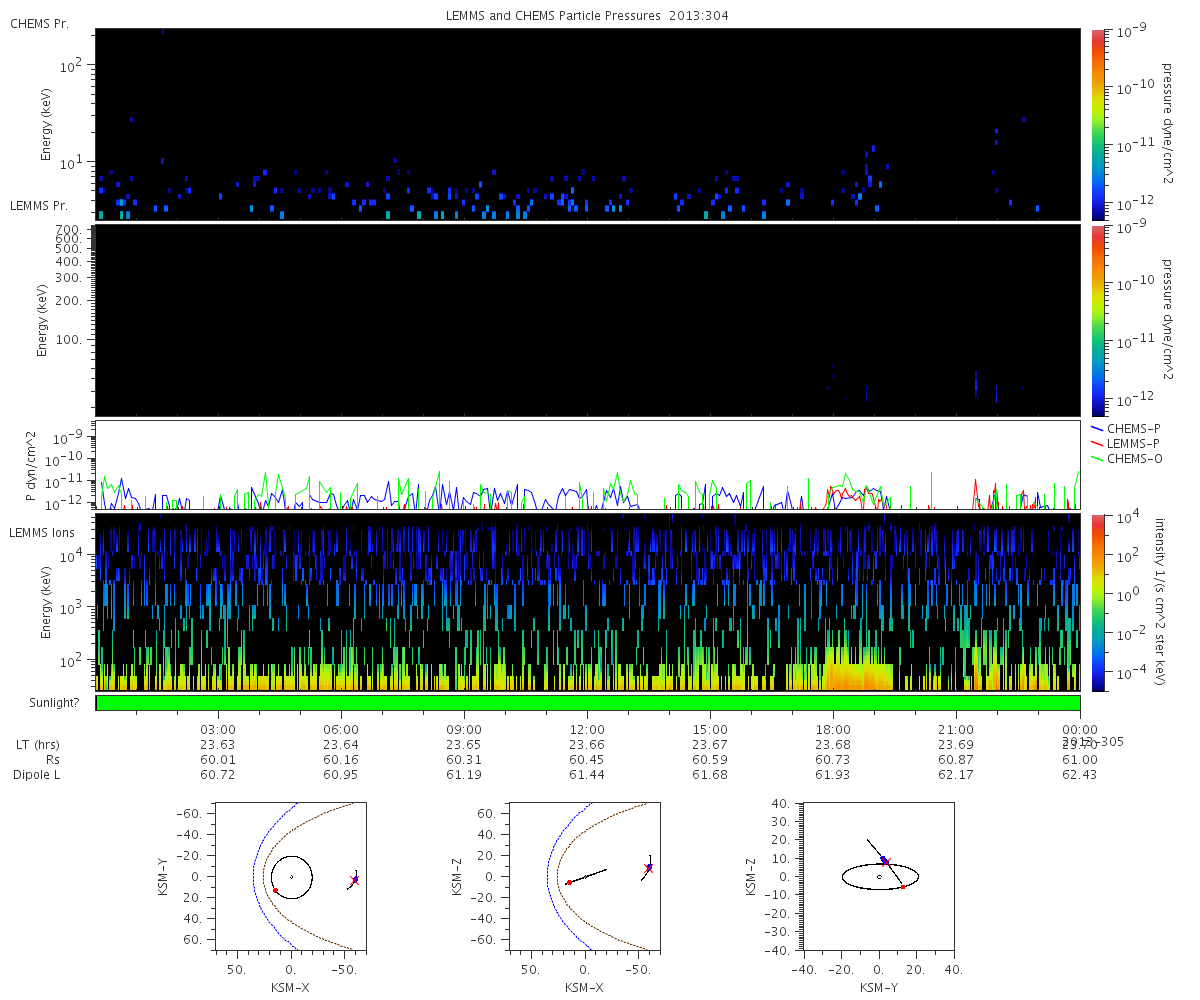
Task: Click the CHEMS-O green legend entry
Action: (x=1127, y=458)
